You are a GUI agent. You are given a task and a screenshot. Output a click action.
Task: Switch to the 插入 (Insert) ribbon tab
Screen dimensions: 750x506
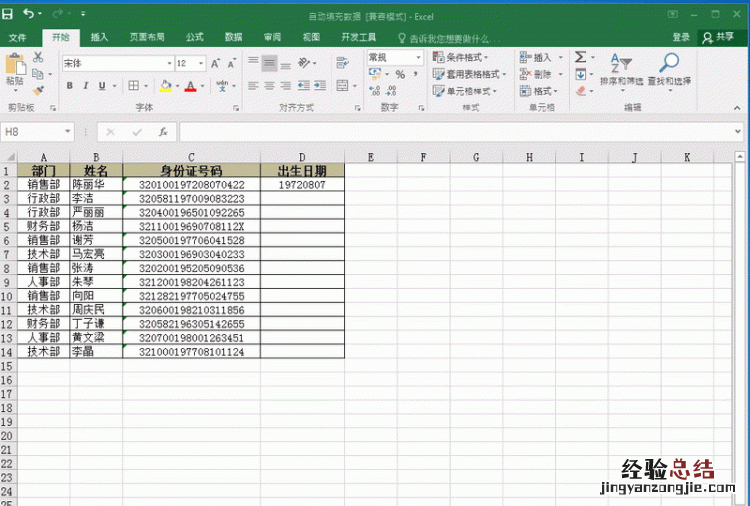click(x=99, y=37)
